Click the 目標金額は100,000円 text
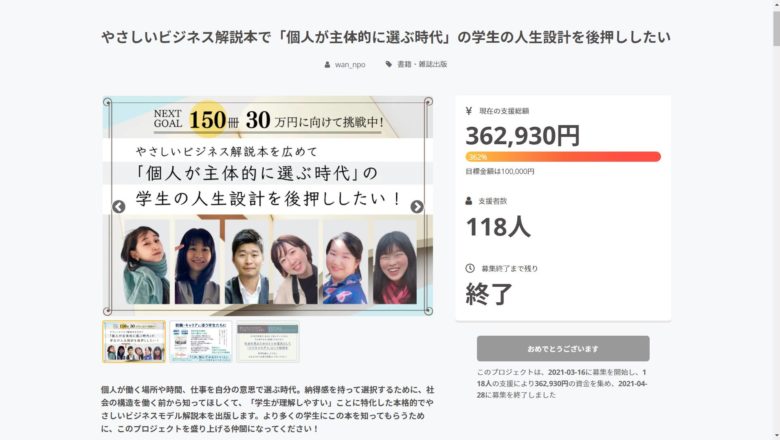 pos(499,172)
